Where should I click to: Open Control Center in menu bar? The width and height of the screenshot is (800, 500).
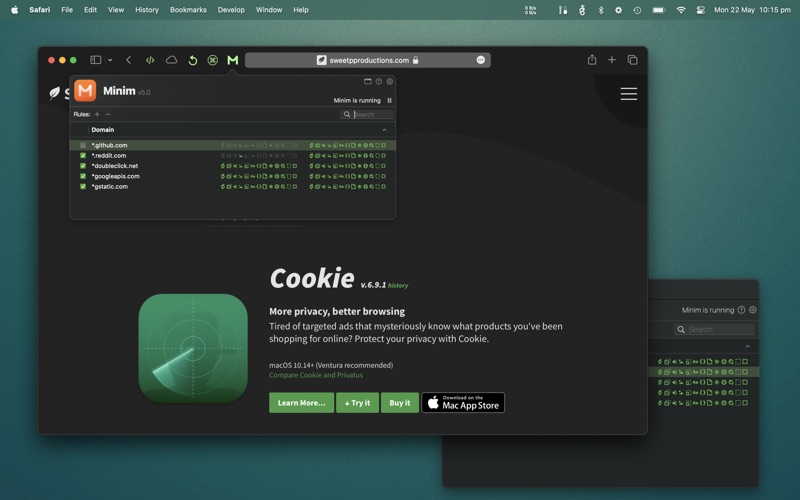point(701,10)
